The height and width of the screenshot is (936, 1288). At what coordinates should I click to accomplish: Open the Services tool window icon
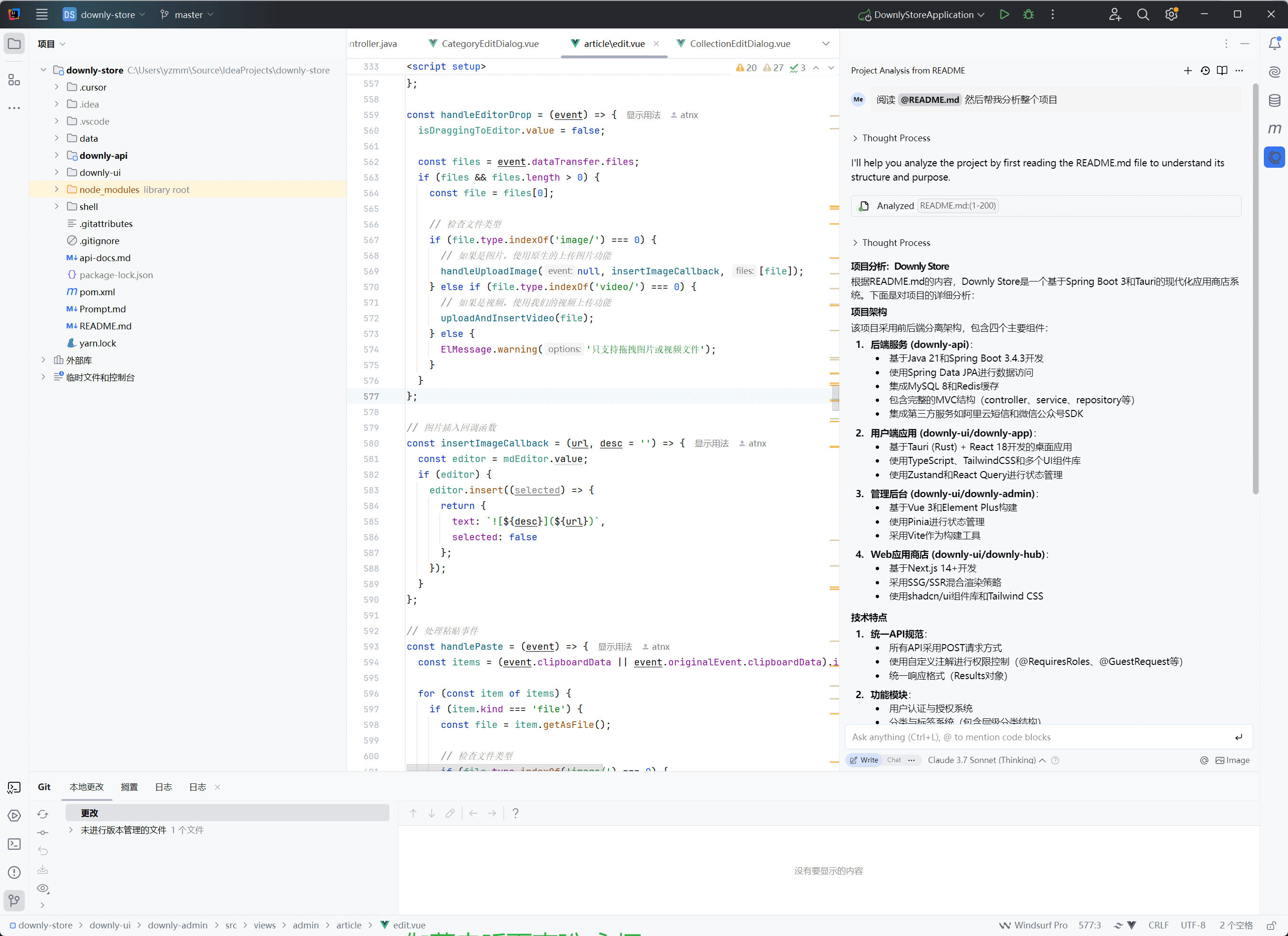(x=14, y=816)
